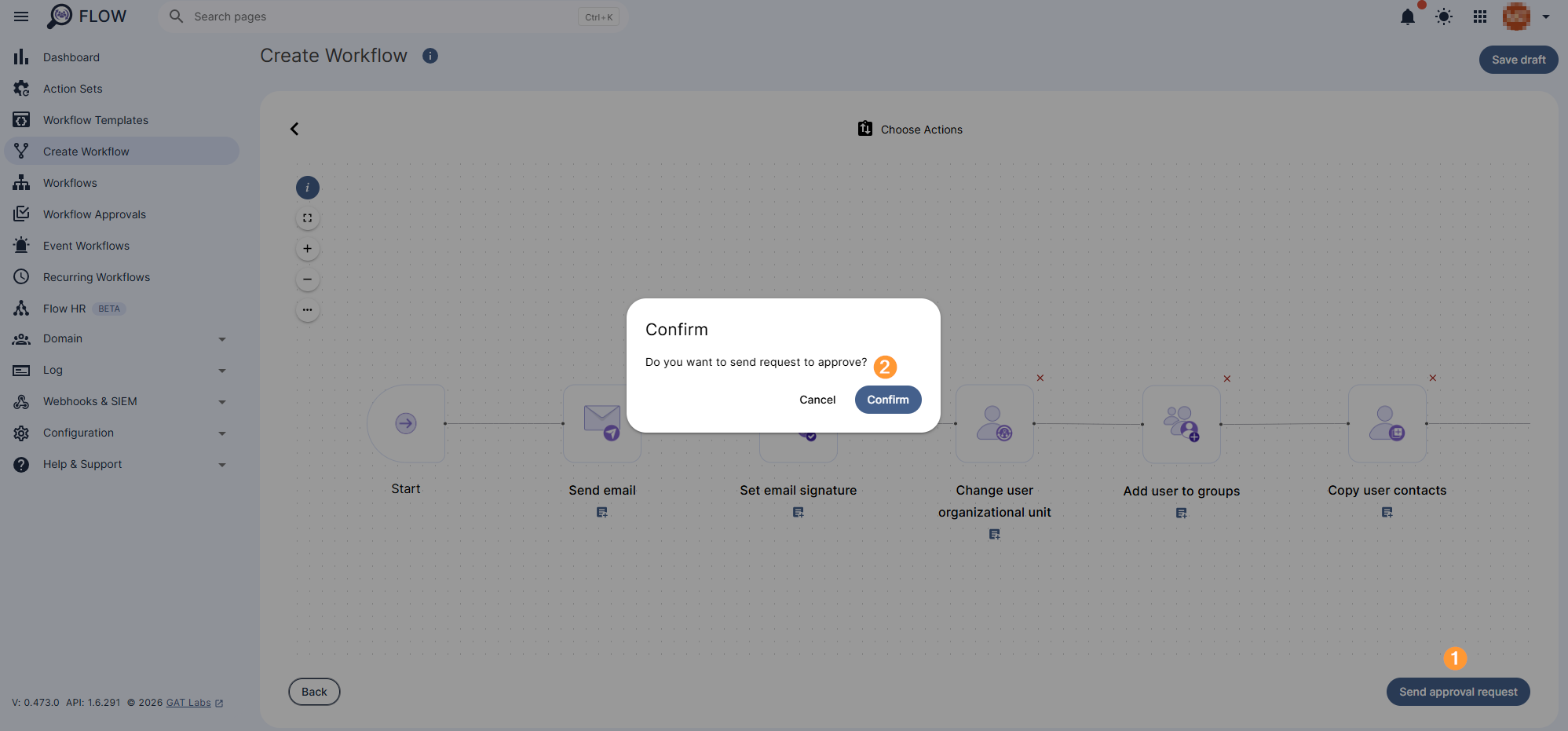Open Recurring Workflows page

point(122,277)
